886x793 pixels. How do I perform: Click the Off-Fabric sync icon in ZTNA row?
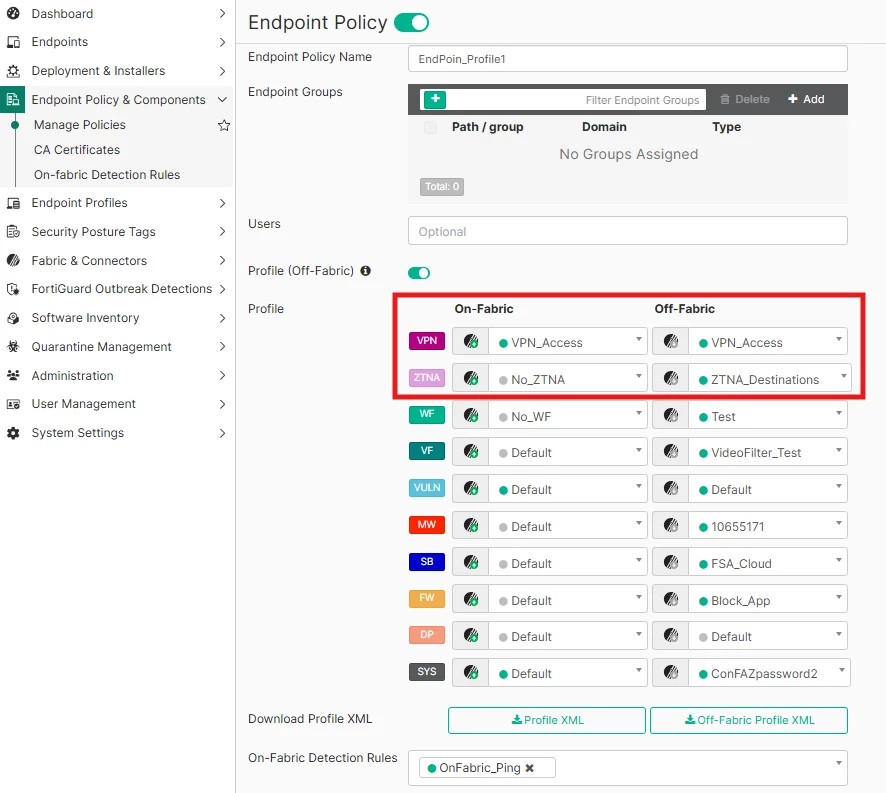point(671,378)
